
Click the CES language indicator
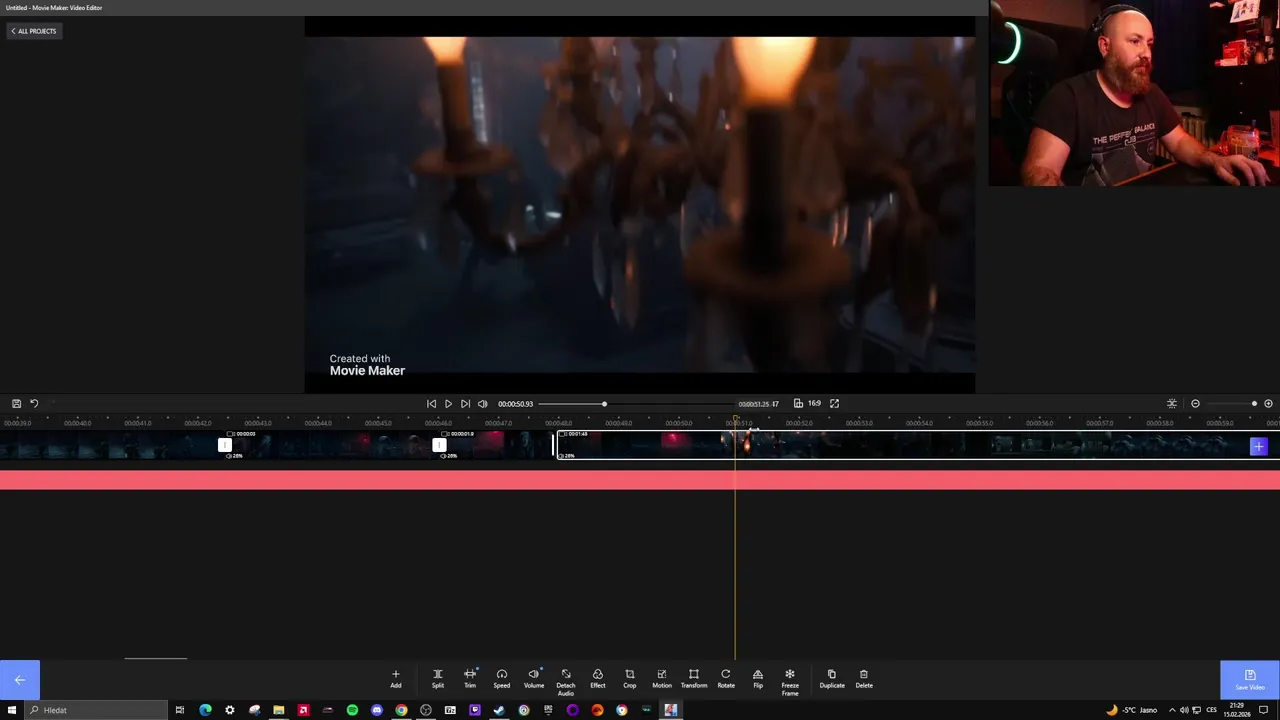click(1212, 710)
